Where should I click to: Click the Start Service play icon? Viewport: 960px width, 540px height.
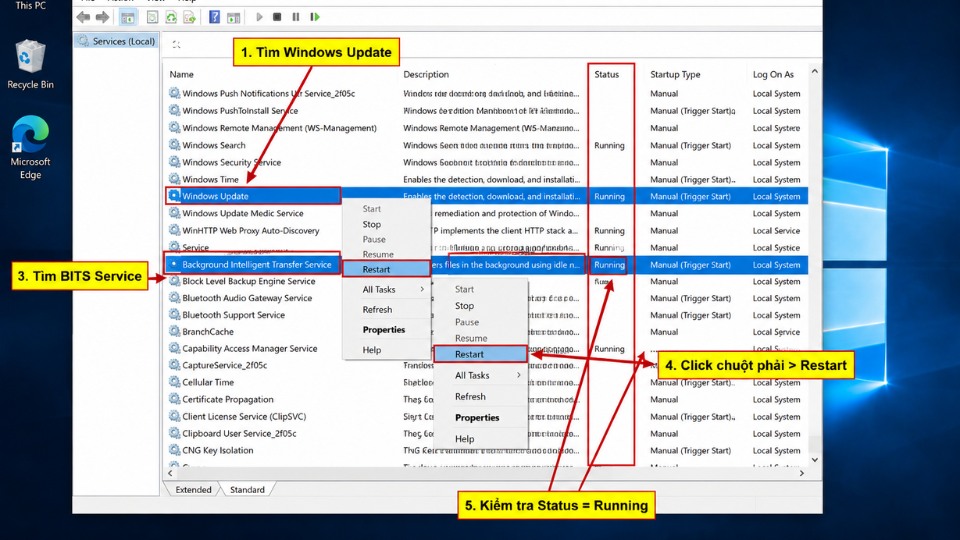click(259, 17)
